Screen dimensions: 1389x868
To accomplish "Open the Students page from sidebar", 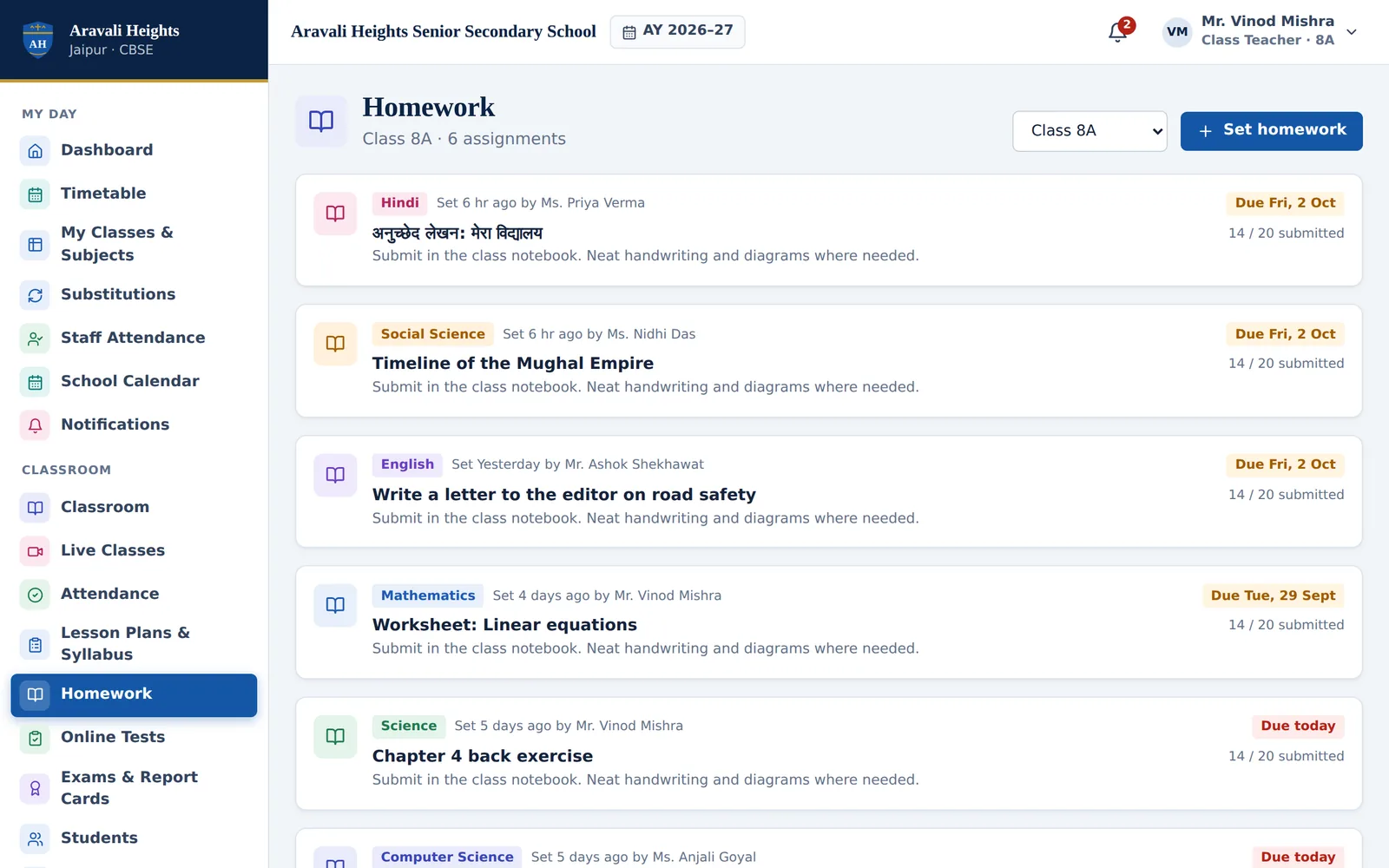I will pos(134,838).
